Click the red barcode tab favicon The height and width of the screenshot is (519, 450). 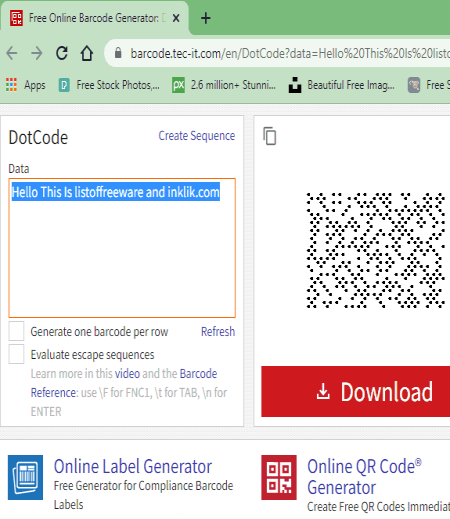(16, 18)
